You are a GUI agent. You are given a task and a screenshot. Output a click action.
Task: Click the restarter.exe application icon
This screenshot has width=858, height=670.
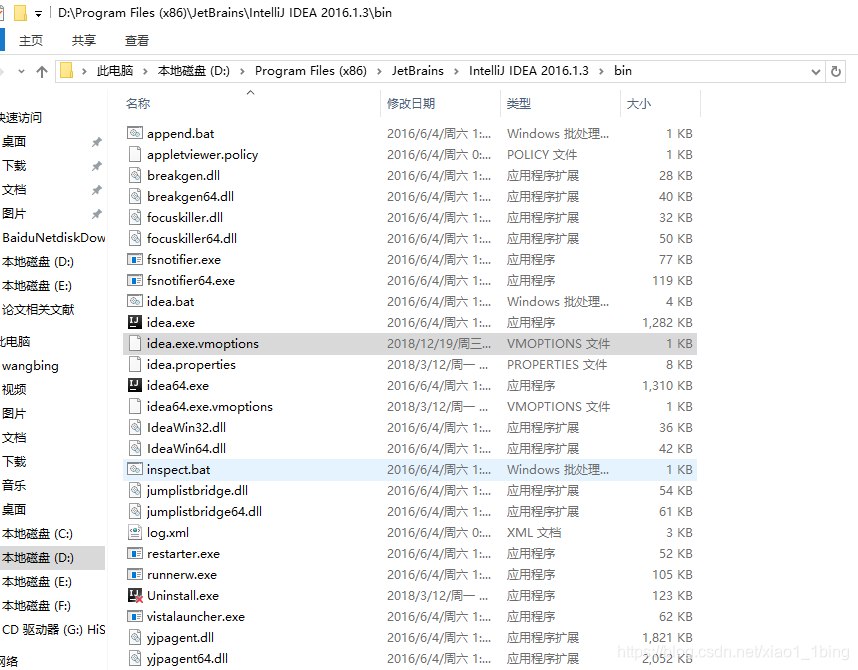click(x=135, y=553)
